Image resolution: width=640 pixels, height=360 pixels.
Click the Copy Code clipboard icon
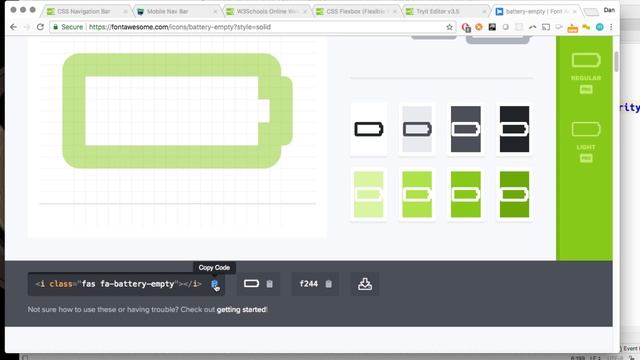214,284
